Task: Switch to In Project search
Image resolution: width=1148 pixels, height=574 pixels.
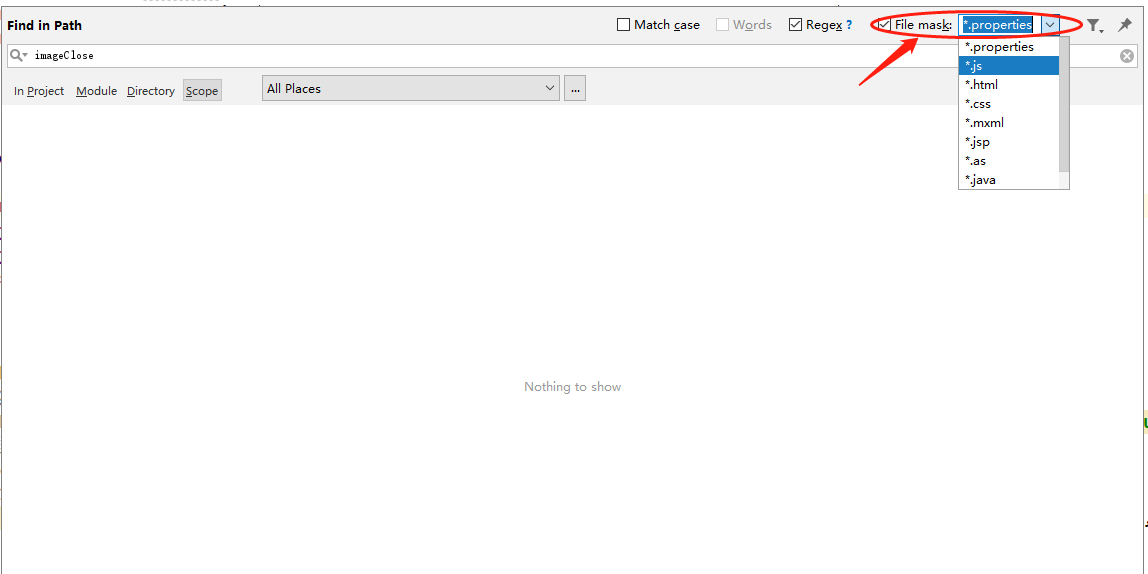Action: tap(39, 92)
